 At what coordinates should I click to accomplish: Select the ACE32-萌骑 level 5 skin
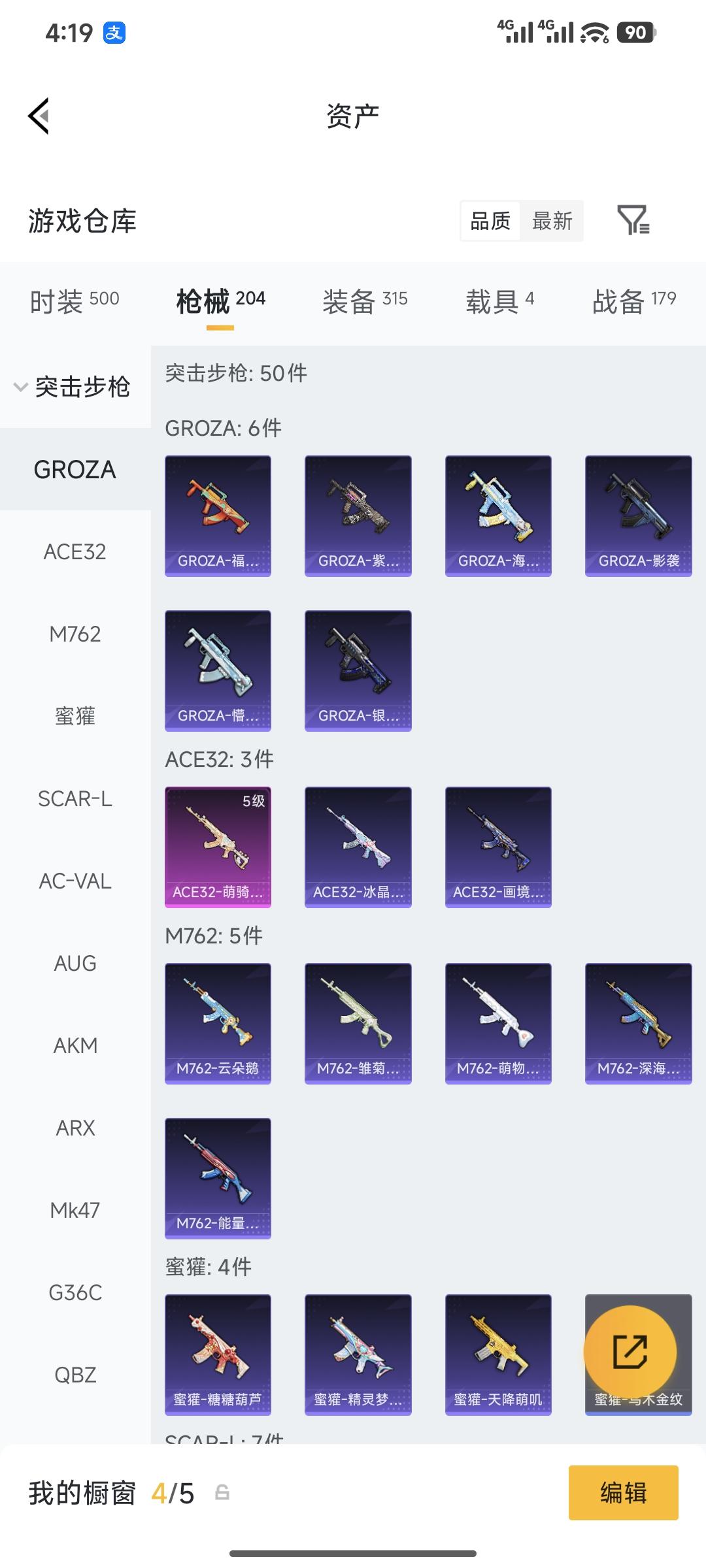[x=218, y=847]
